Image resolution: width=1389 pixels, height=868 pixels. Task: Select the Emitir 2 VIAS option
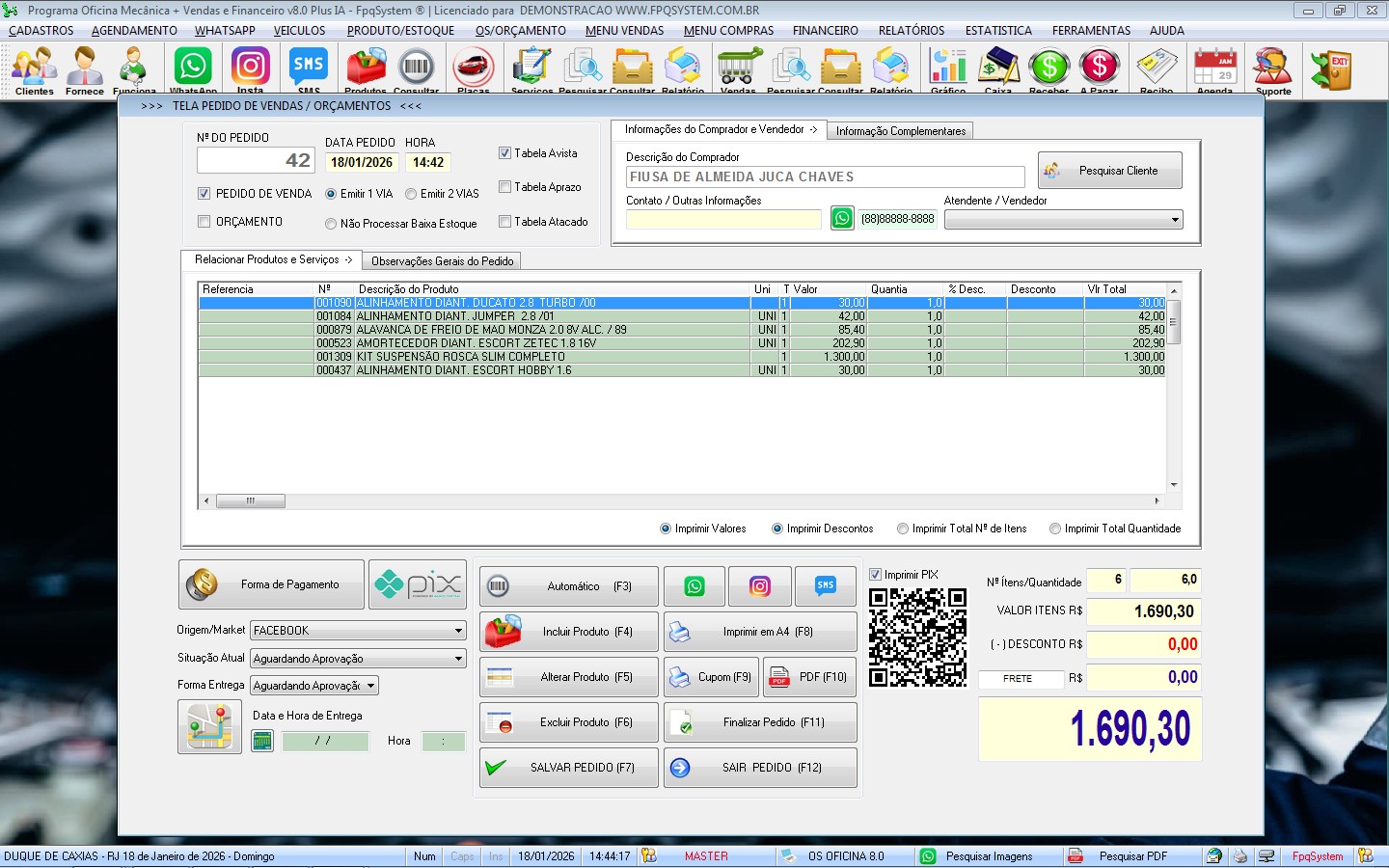pyautogui.click(x=411, y=194)
